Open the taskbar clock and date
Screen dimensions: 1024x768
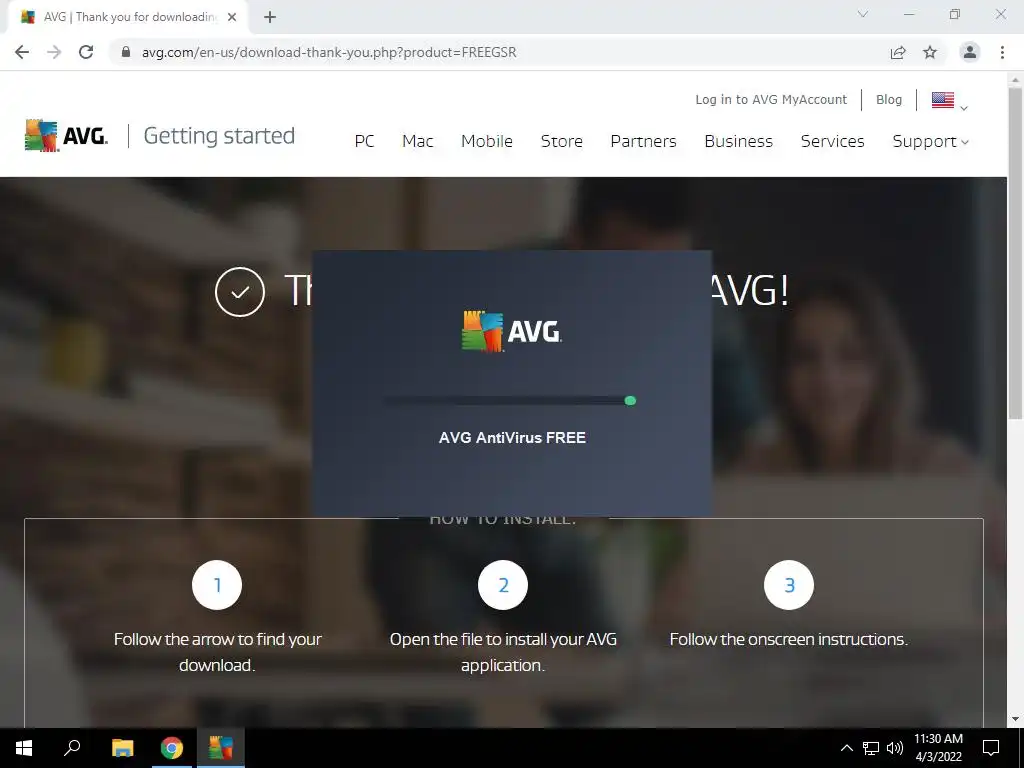(x=938, y=748)
